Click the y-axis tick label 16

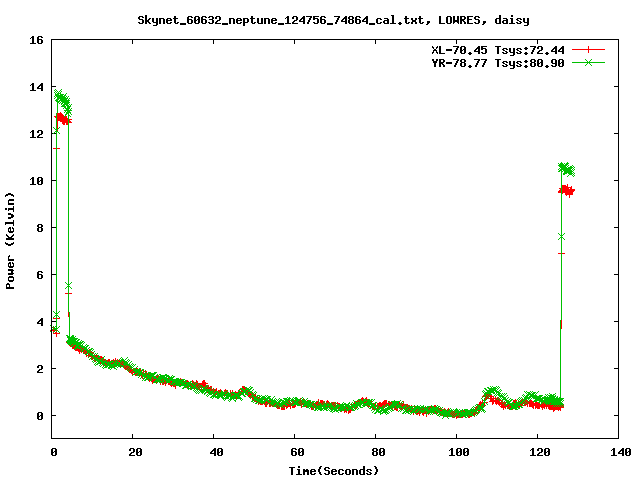[x=36, y=40]
